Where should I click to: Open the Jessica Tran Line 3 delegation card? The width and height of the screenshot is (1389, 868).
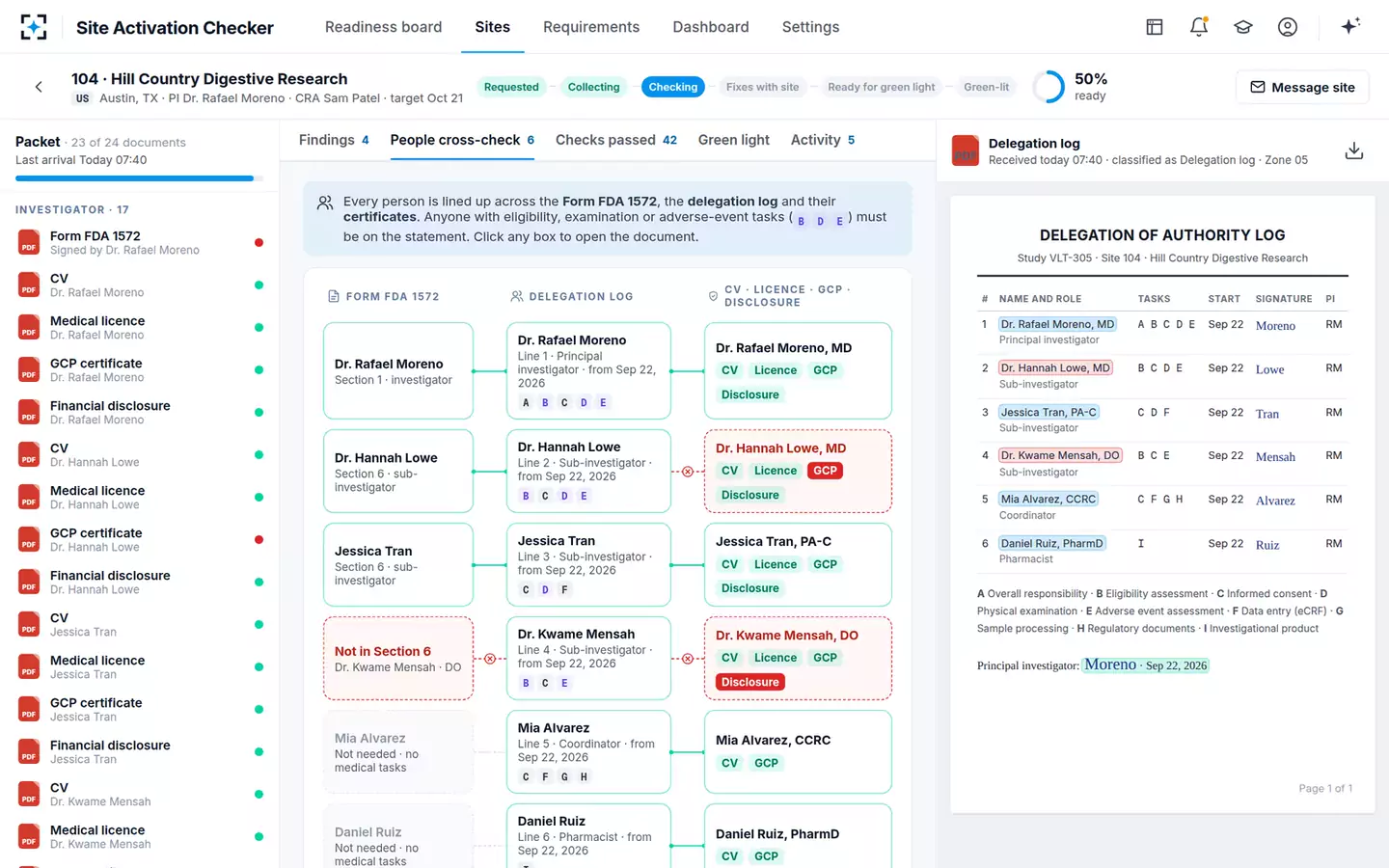pos(588,565)
